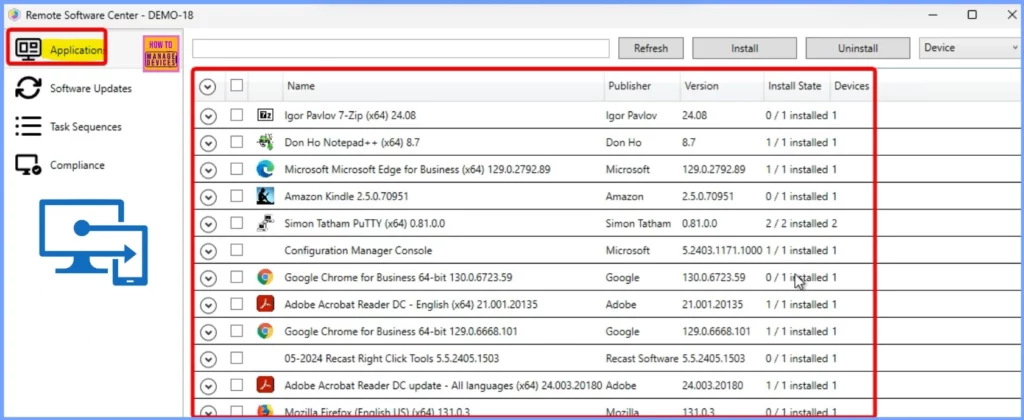Check the Adobe Acrobat Reader DC English row
Screen dimensions: 1024x420
[x=236, y=304]
